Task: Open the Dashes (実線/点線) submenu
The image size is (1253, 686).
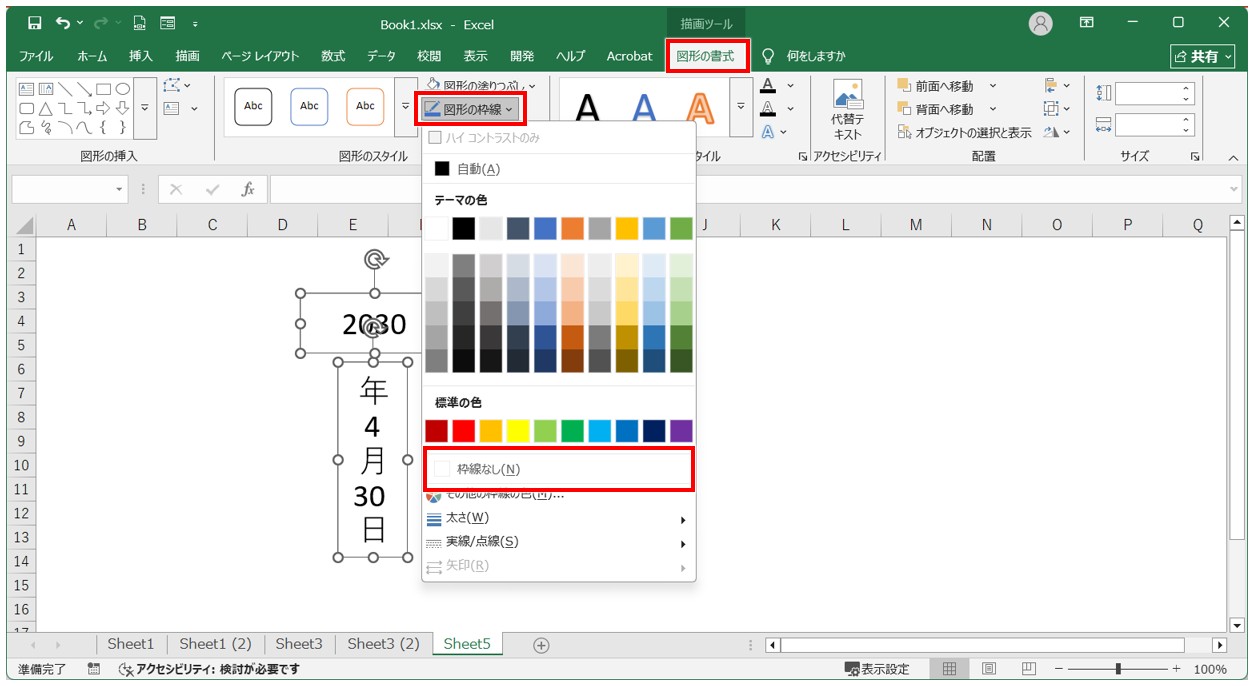Action: click(559, 542)
